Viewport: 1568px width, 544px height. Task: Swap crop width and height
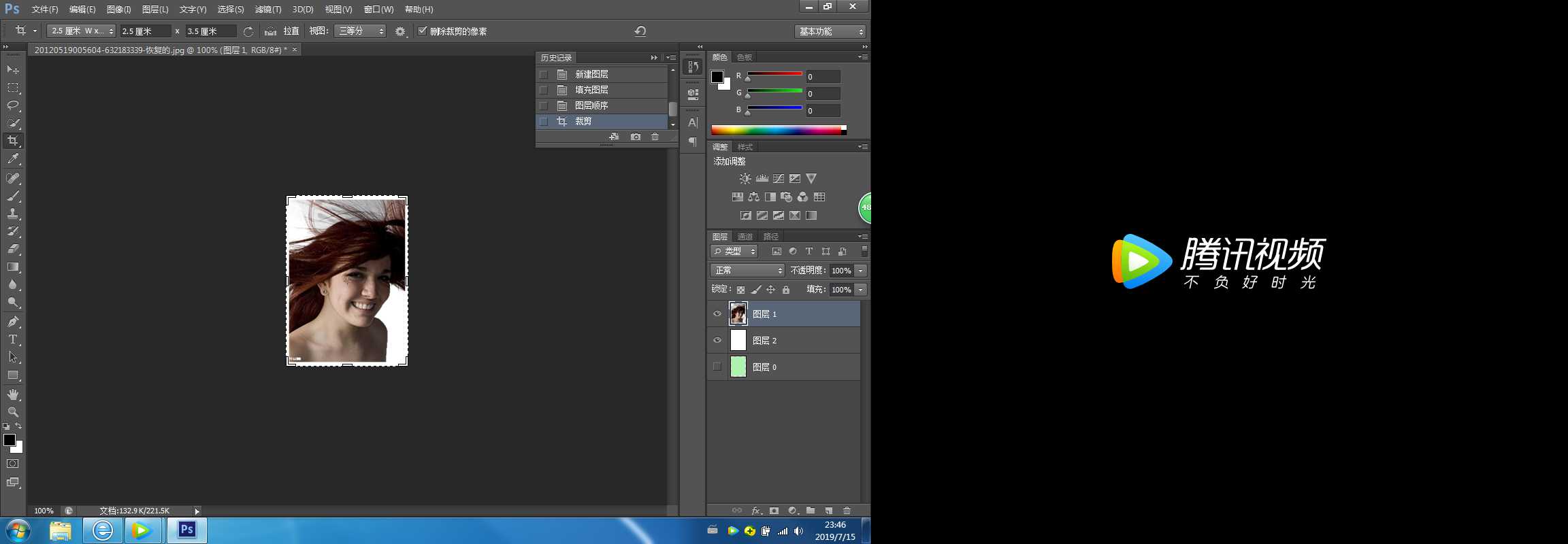tap(248, 31)
